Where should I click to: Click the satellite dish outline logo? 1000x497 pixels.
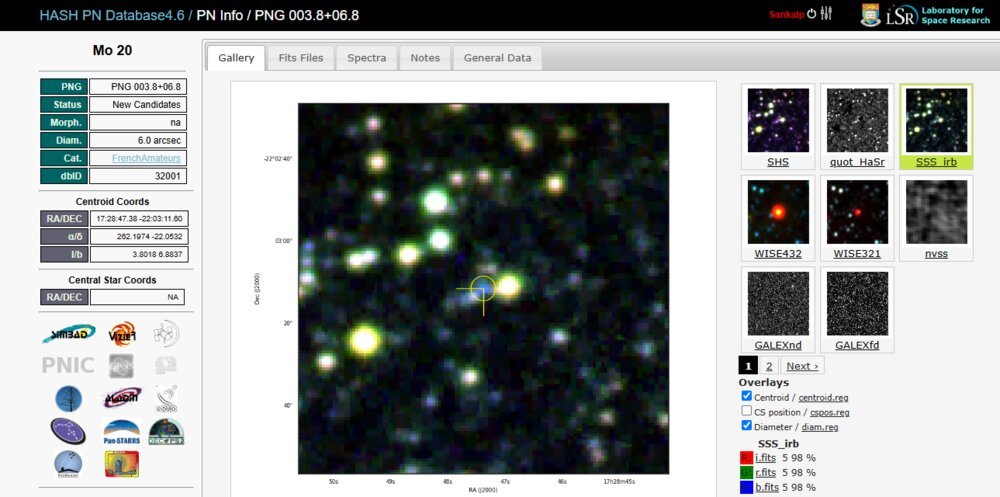point(166,398)
